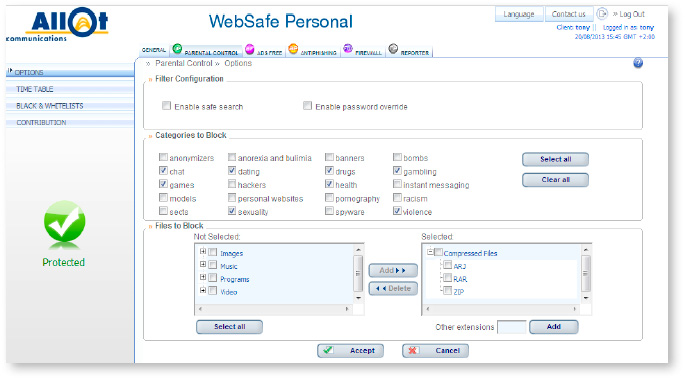The image size is (685, 378).
Task: Open Black & Whitelists in the sidebar
Action: (x=70, y=106)
